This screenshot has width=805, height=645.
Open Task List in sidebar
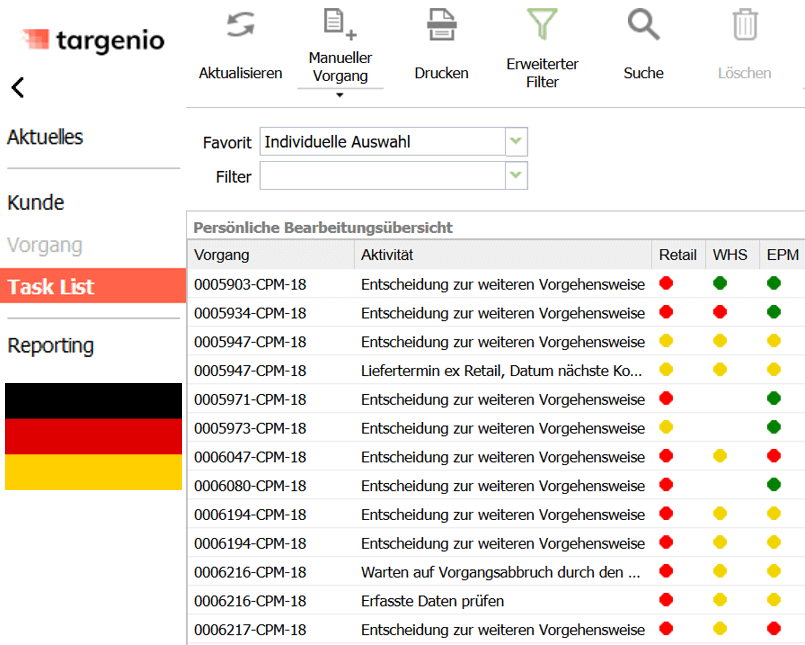[51, 287]
